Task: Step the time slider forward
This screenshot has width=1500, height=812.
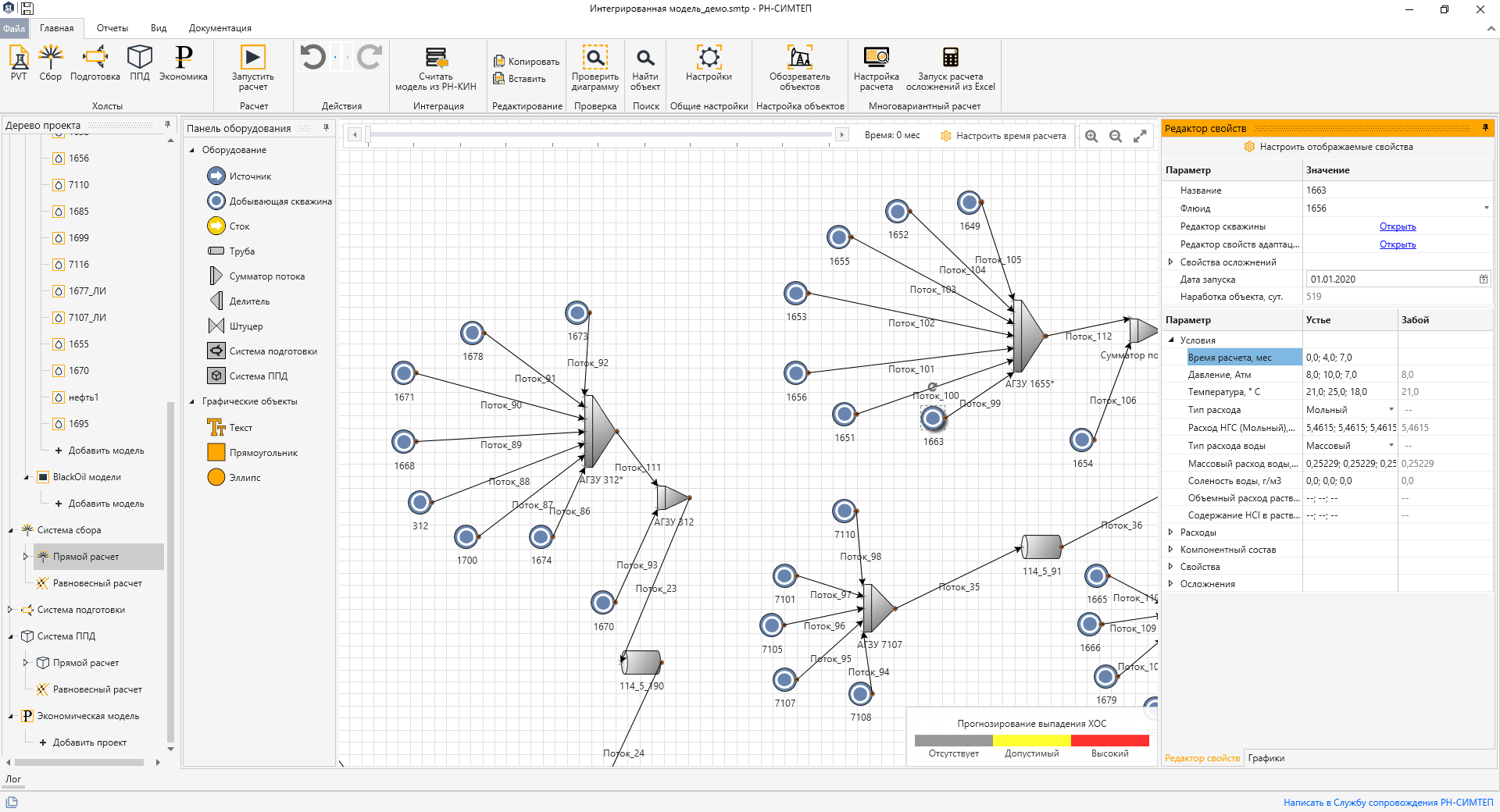Action: 842,134
